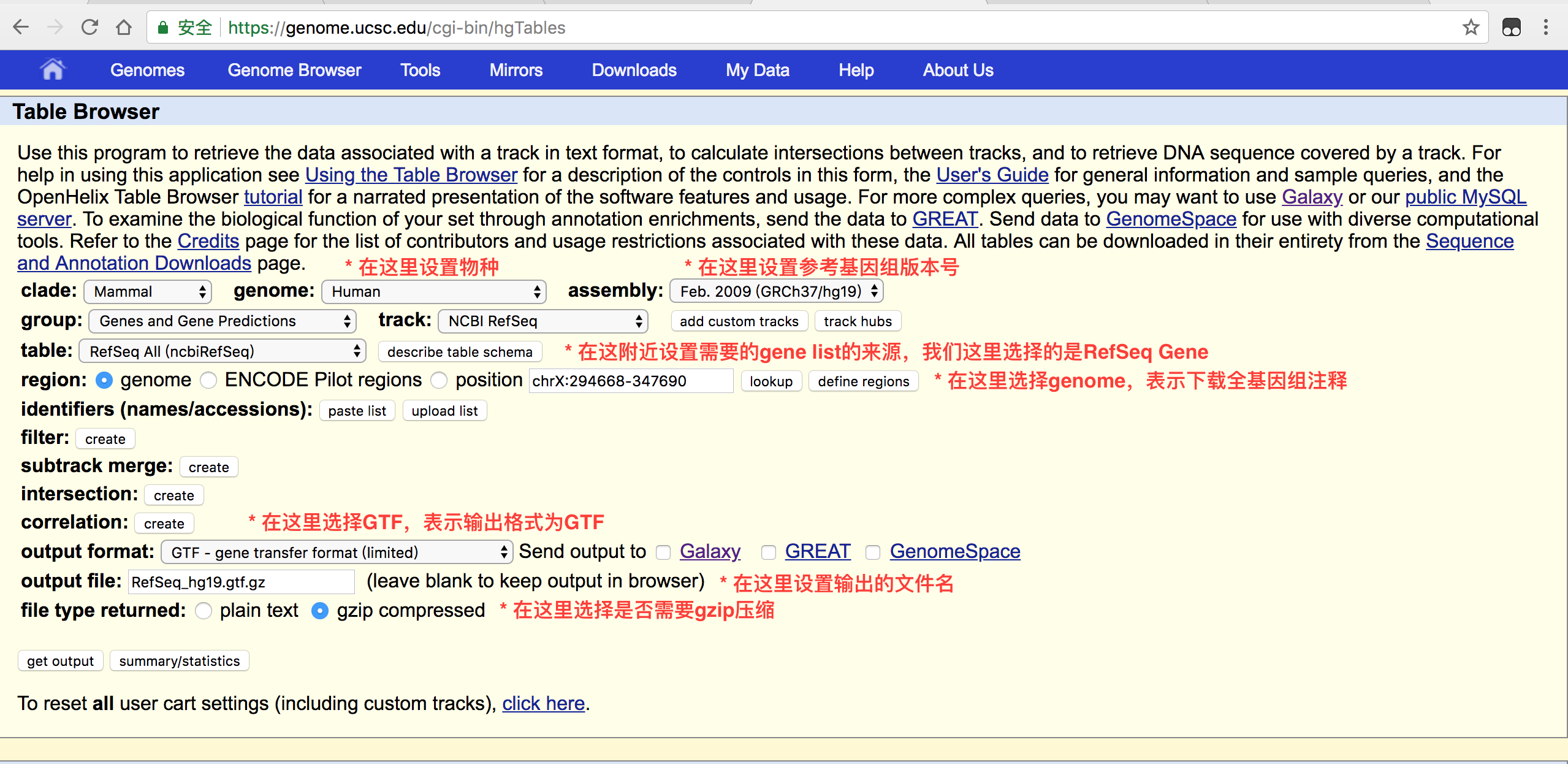This screenshot has height=764, width=1568.
Task: Enable the Galaxy send output checkbox
Action: pyautogui.click(x=663, y=552)
